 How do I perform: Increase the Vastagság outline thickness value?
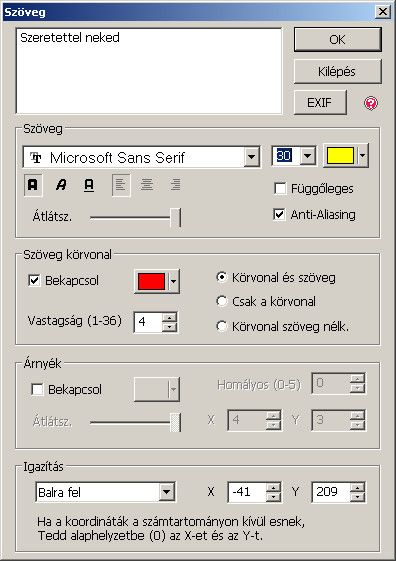click(169, 317)
